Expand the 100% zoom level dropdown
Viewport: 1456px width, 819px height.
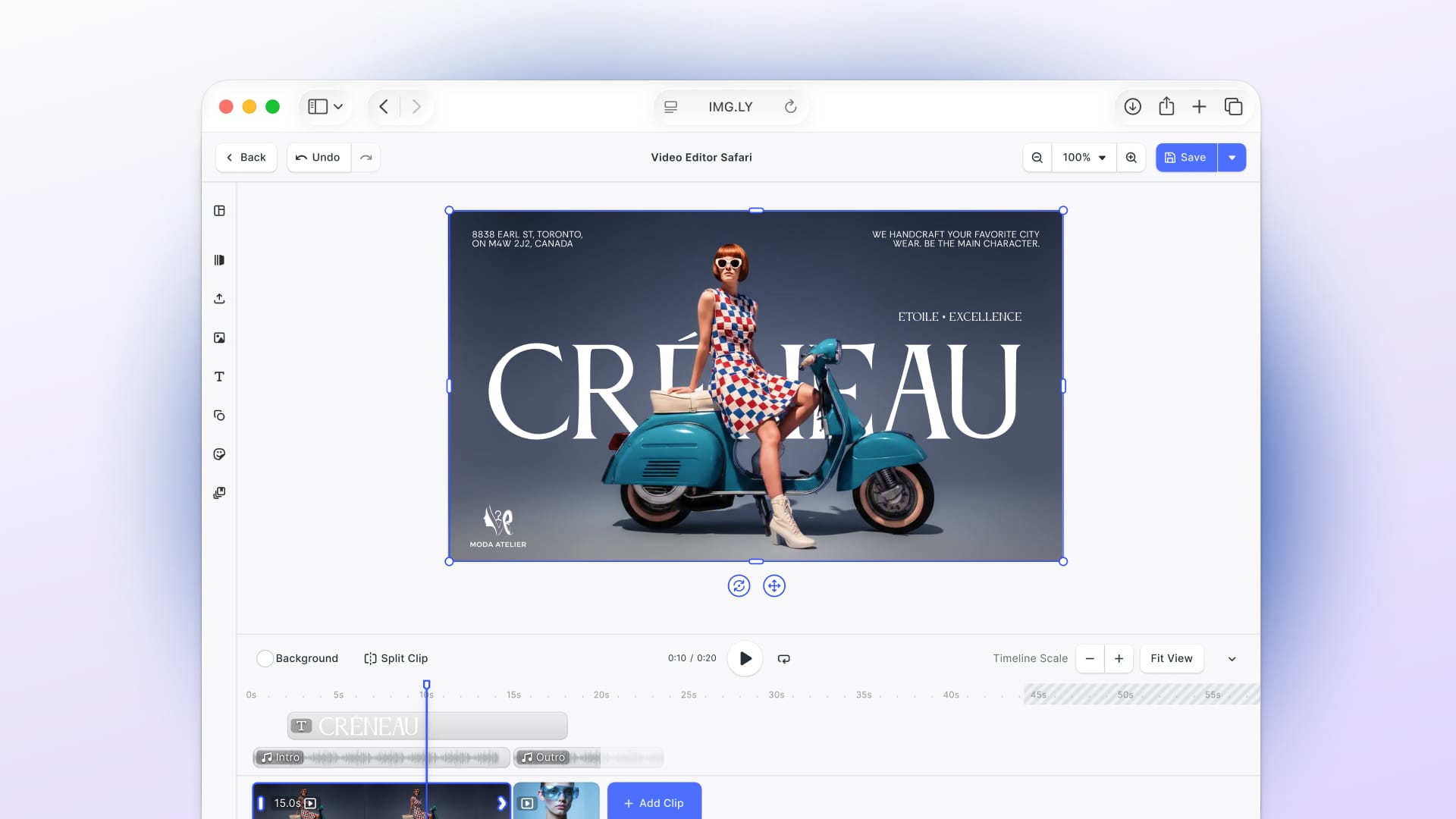tap(1084, 158)
